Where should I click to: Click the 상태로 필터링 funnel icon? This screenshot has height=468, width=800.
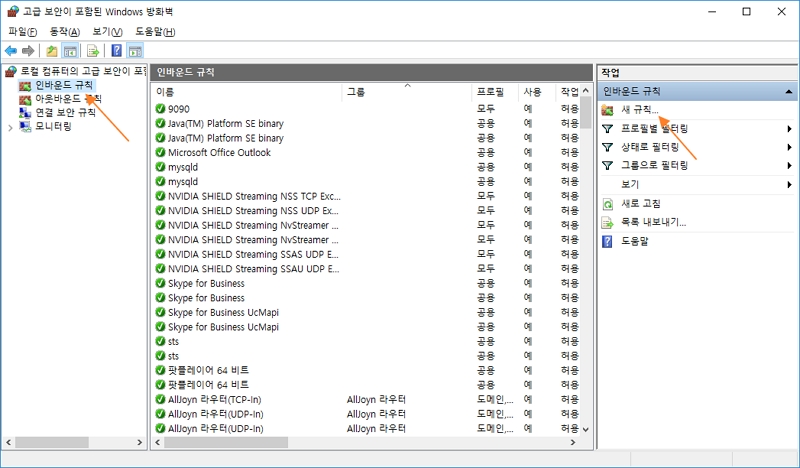607,147
